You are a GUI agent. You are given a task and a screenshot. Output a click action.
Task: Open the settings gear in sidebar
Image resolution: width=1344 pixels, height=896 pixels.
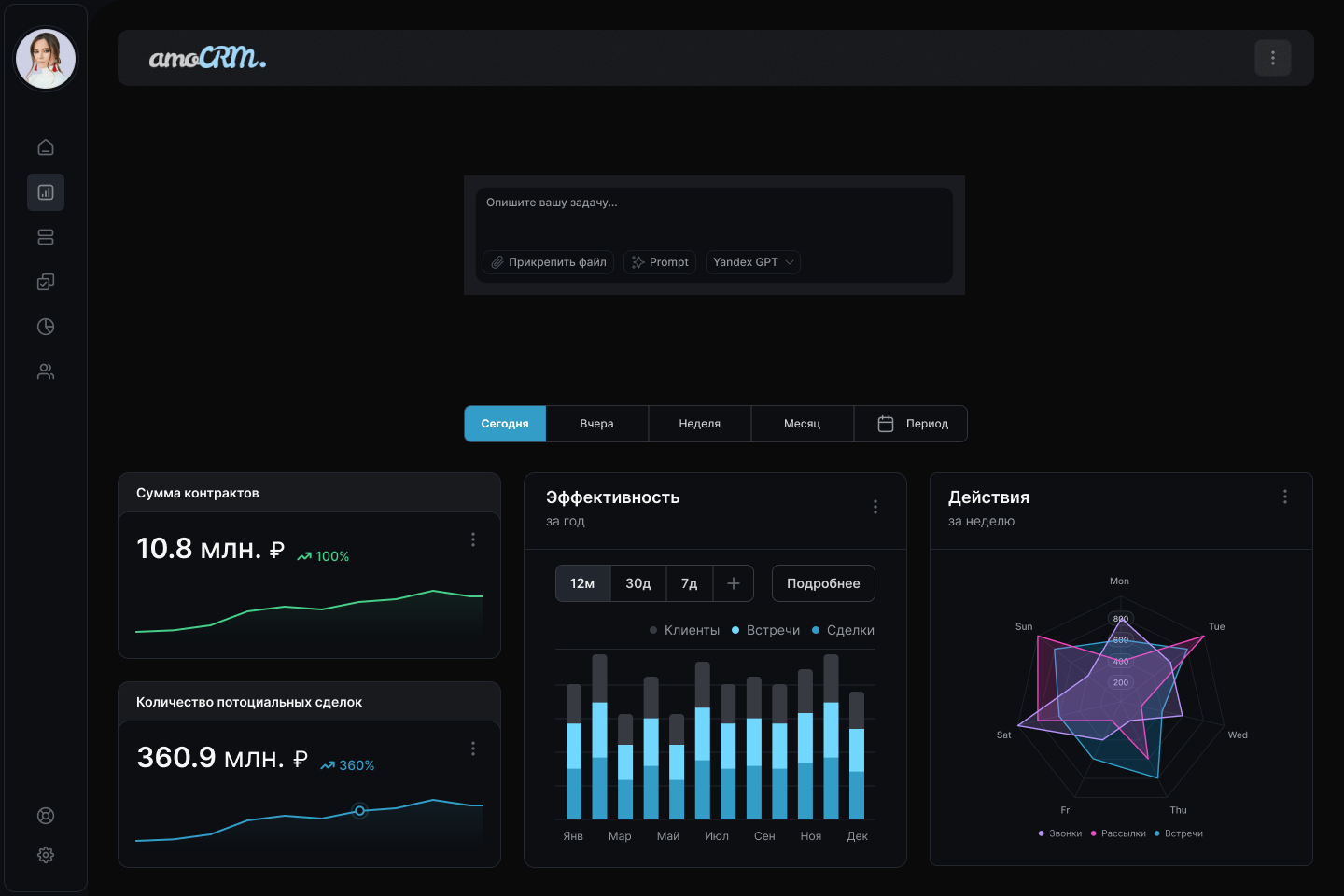[46, 855]
